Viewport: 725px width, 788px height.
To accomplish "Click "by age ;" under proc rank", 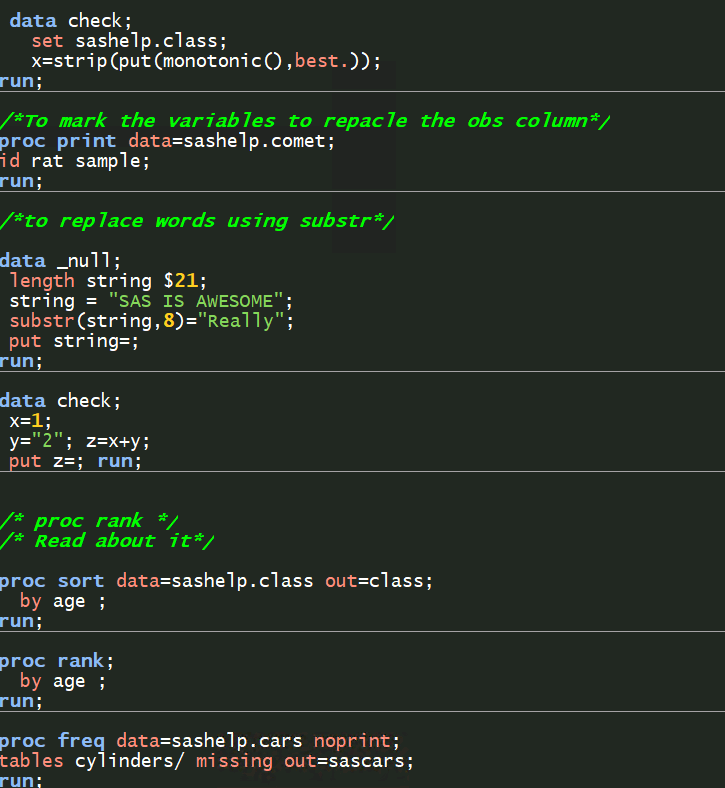I will tap(63, 681).
